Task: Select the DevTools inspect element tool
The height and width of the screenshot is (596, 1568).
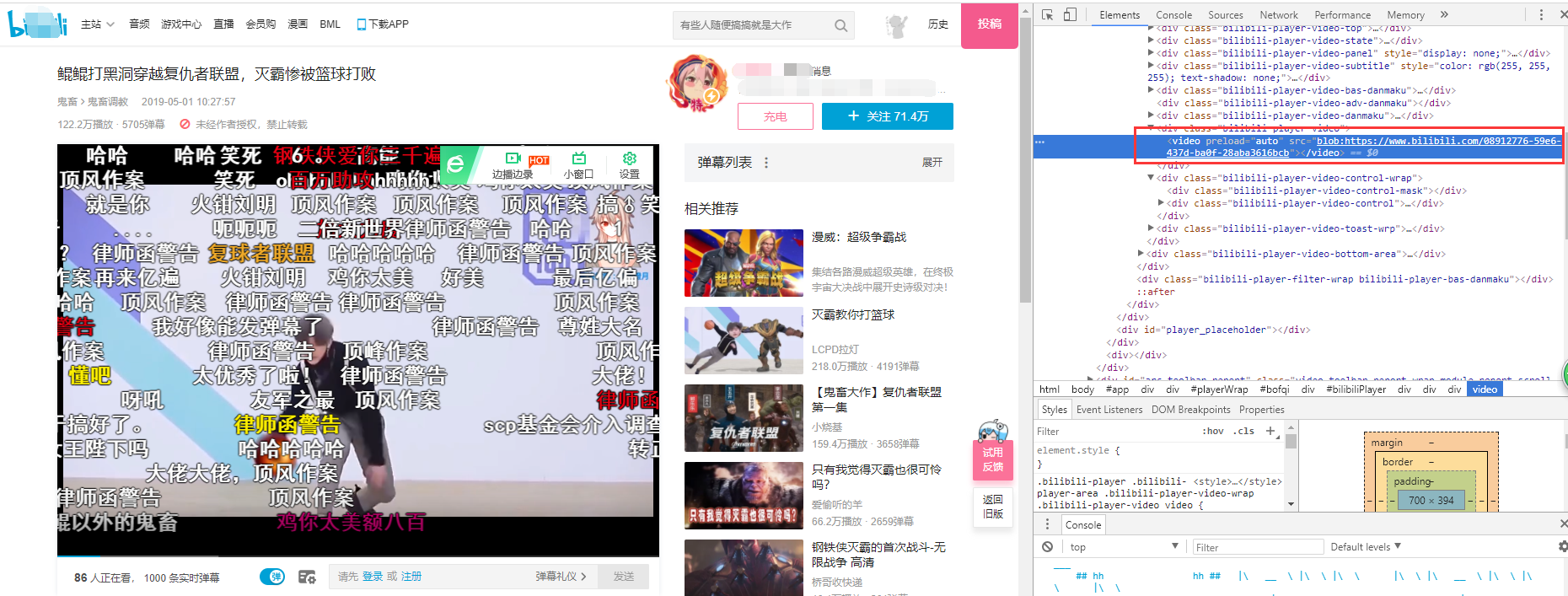Action: [x=1047, y=14]
